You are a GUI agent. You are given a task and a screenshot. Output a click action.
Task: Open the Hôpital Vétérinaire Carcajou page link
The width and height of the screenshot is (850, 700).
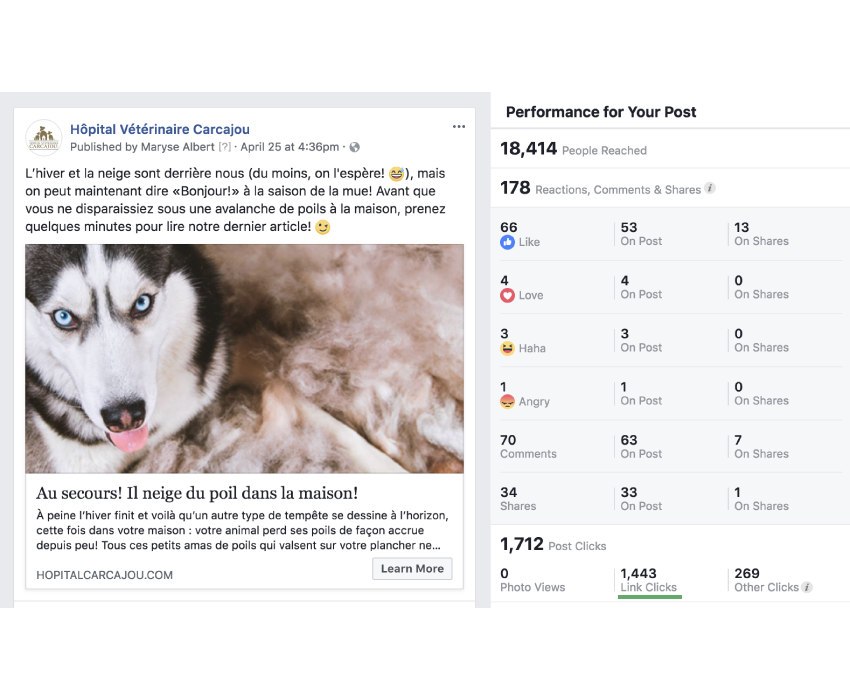[160, 129]
